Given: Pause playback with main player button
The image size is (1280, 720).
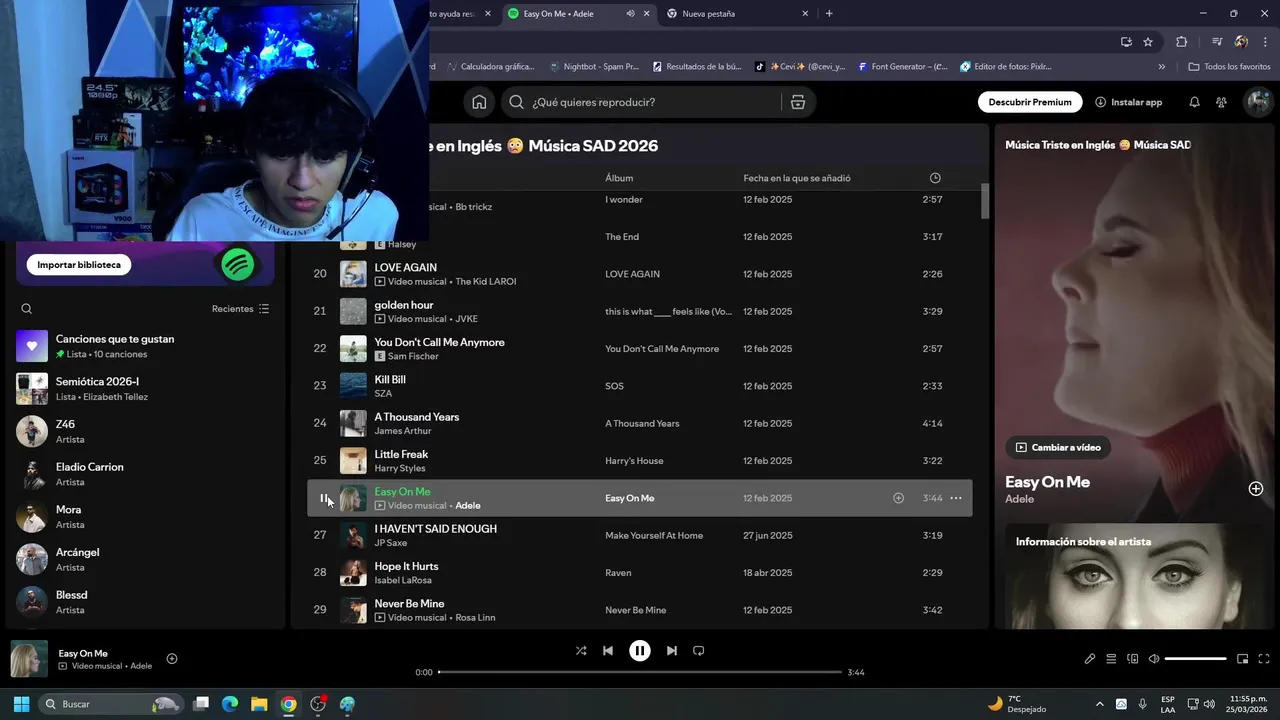Looking at the screenshot, I should click(x=640, y=651).
